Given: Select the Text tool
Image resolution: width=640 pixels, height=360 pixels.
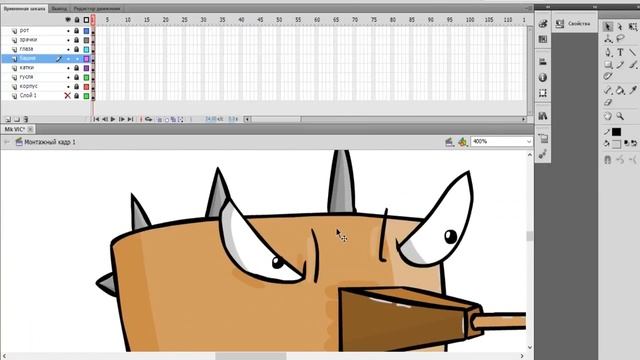Looking at the screenshot, I should coord(620,52).
